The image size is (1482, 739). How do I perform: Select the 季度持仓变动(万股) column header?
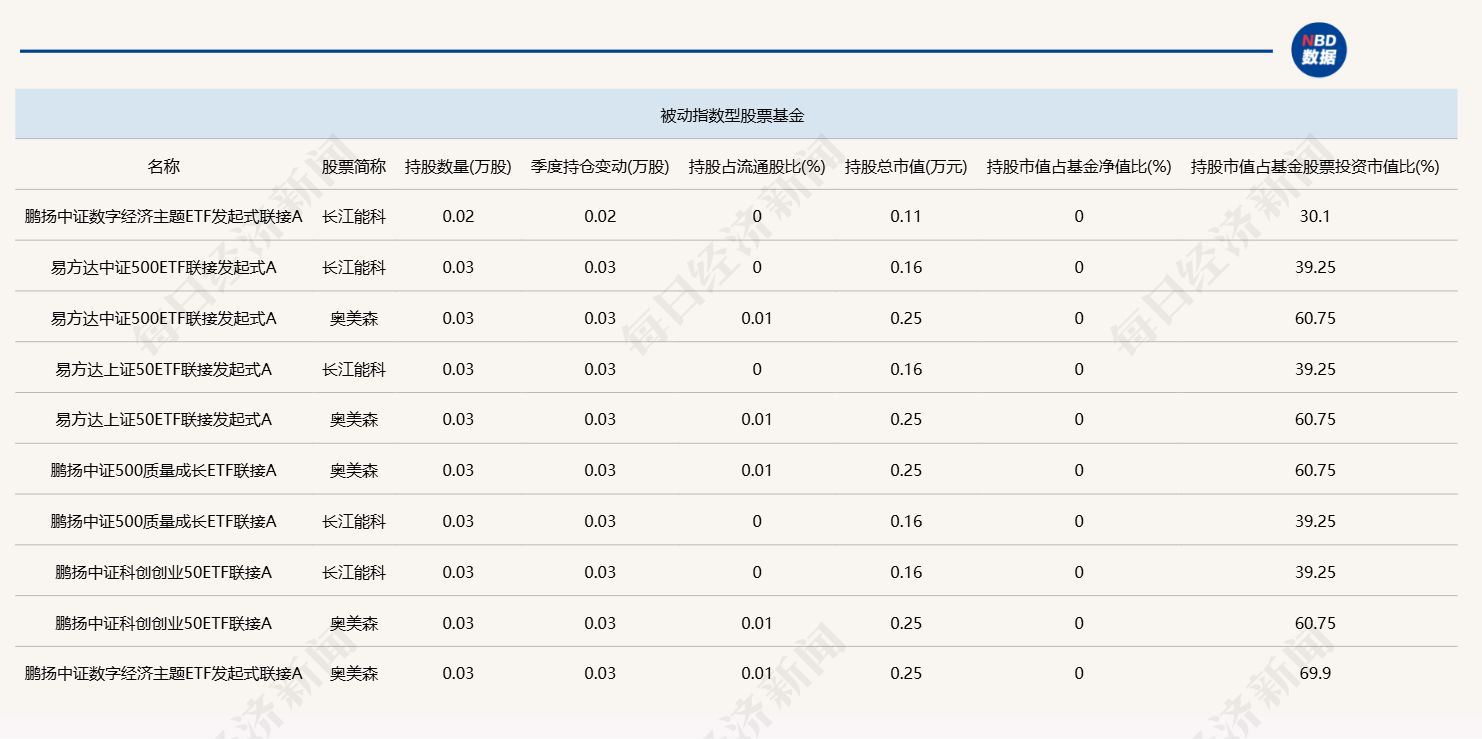pos(600,167)
